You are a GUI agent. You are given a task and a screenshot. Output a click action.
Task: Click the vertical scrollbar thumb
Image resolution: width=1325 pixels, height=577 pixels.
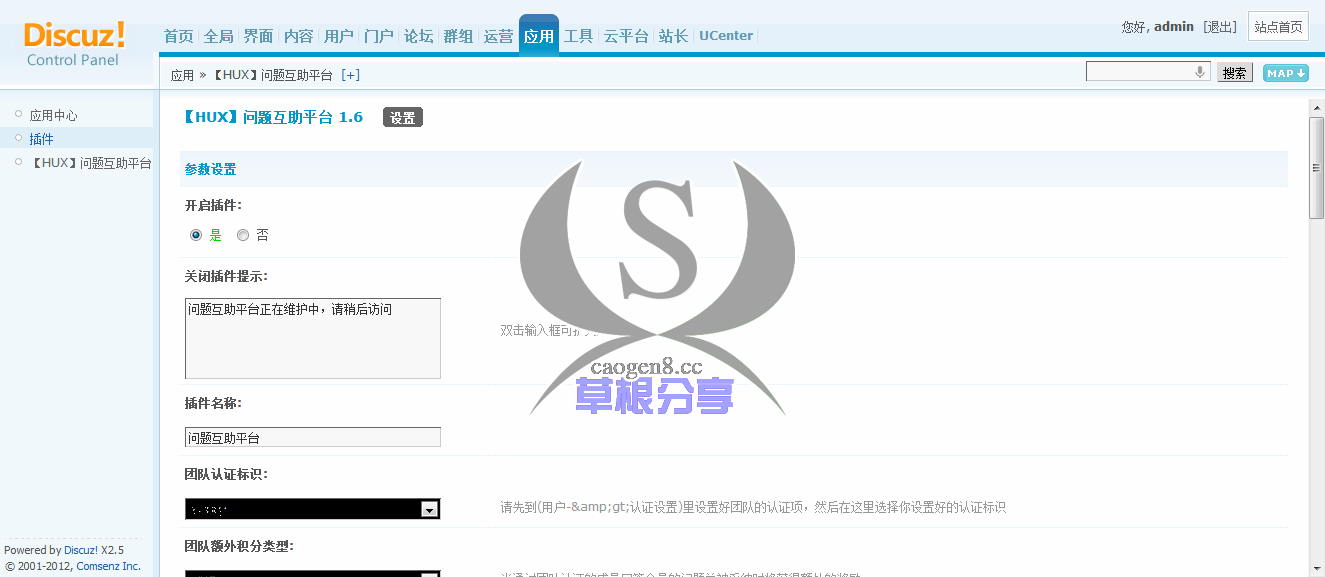1316,167
